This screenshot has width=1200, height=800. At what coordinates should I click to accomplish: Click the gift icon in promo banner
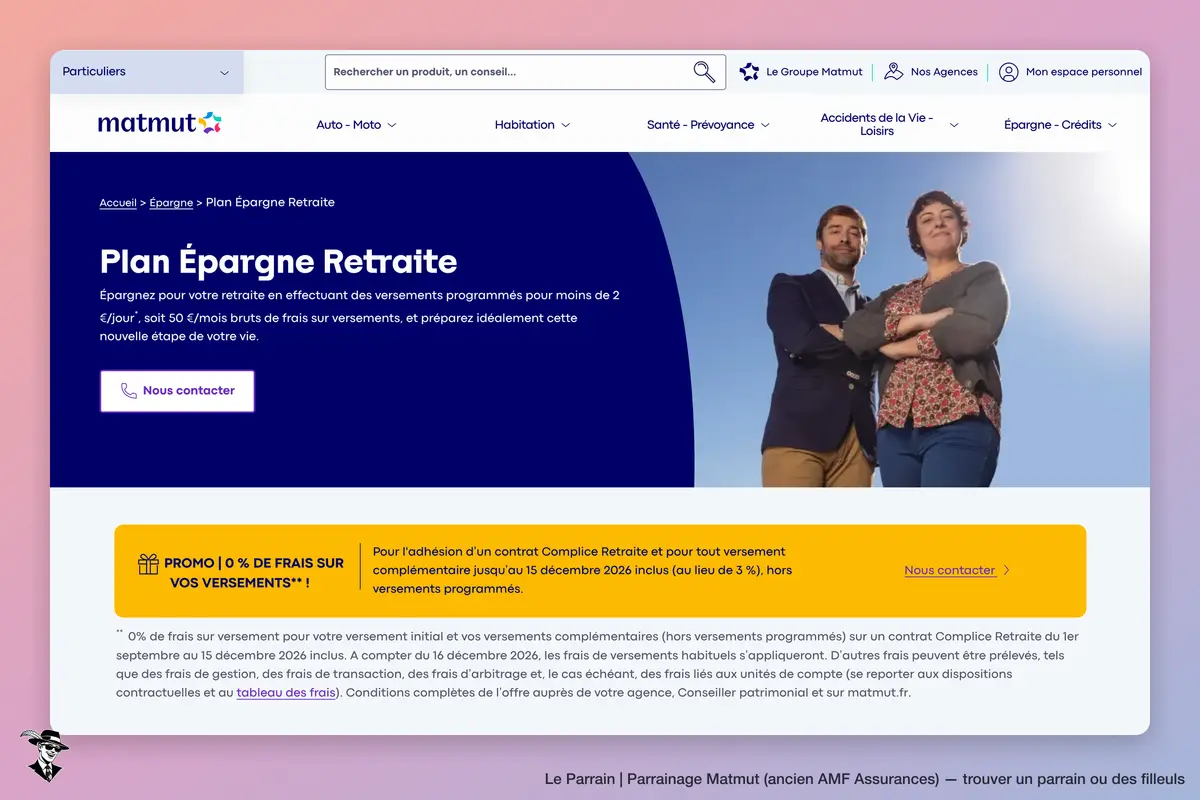148,564
